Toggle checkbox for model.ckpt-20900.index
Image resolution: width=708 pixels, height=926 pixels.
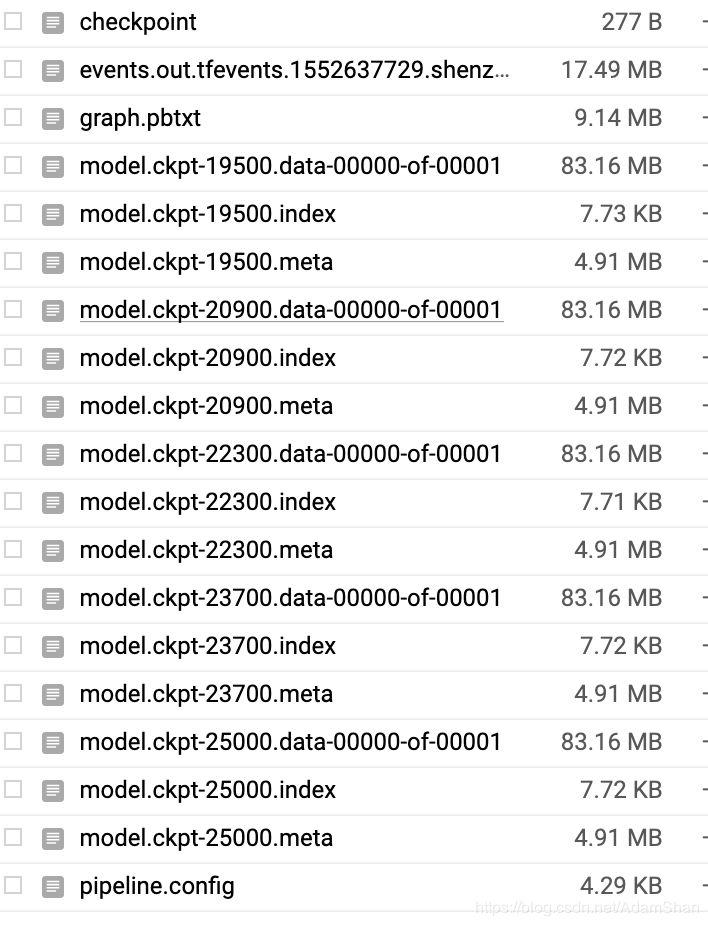13,357
